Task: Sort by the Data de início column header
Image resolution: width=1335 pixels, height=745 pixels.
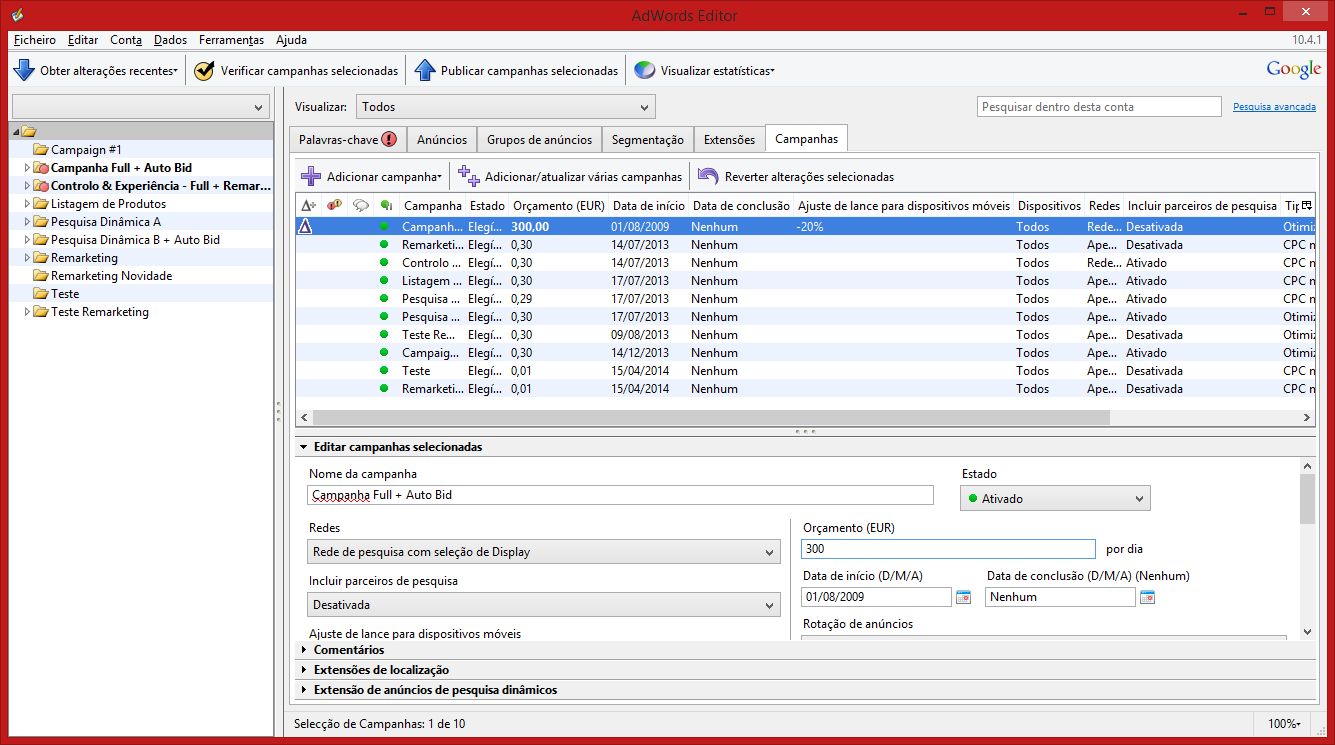Action: point(648,206)
